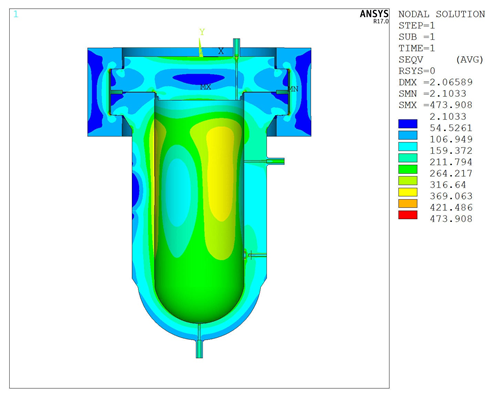Click the pure green legend swatch

407,169
